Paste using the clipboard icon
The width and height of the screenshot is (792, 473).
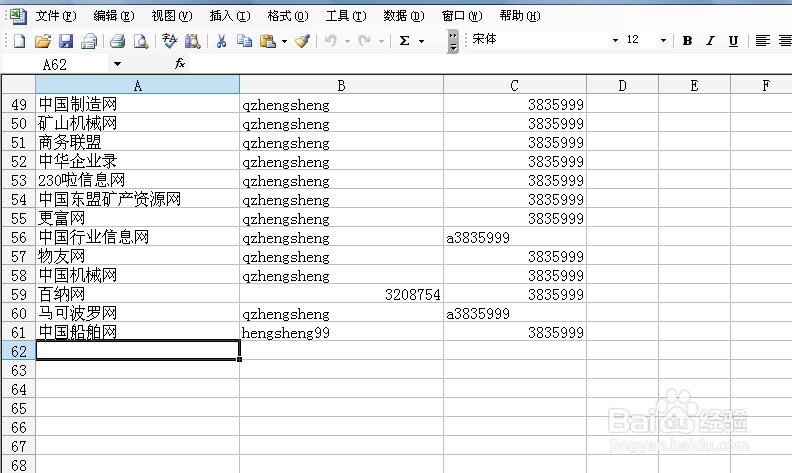[x=268, y=40]
